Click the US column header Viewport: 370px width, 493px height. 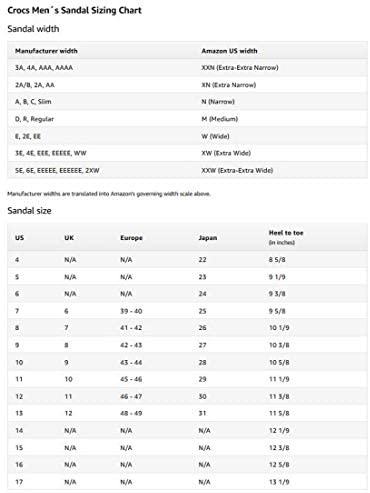[19, 238]
